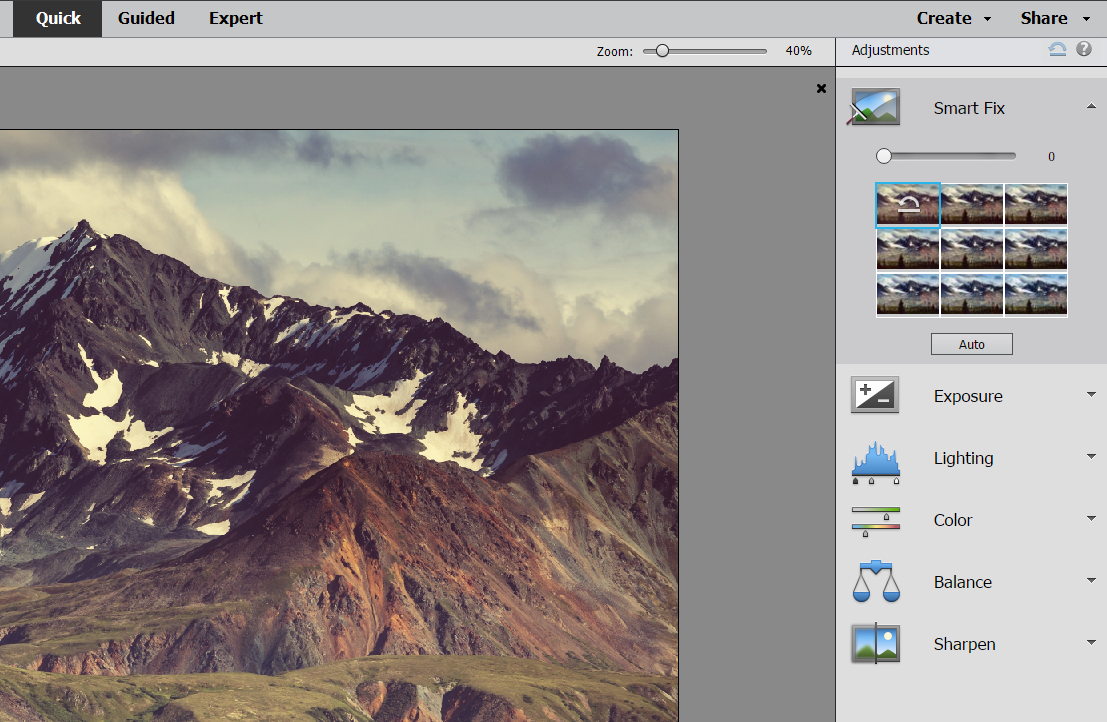The image size is (1107, 722).
Task: Open the Share dropdown menu
Action: (x=1053, y=17)
